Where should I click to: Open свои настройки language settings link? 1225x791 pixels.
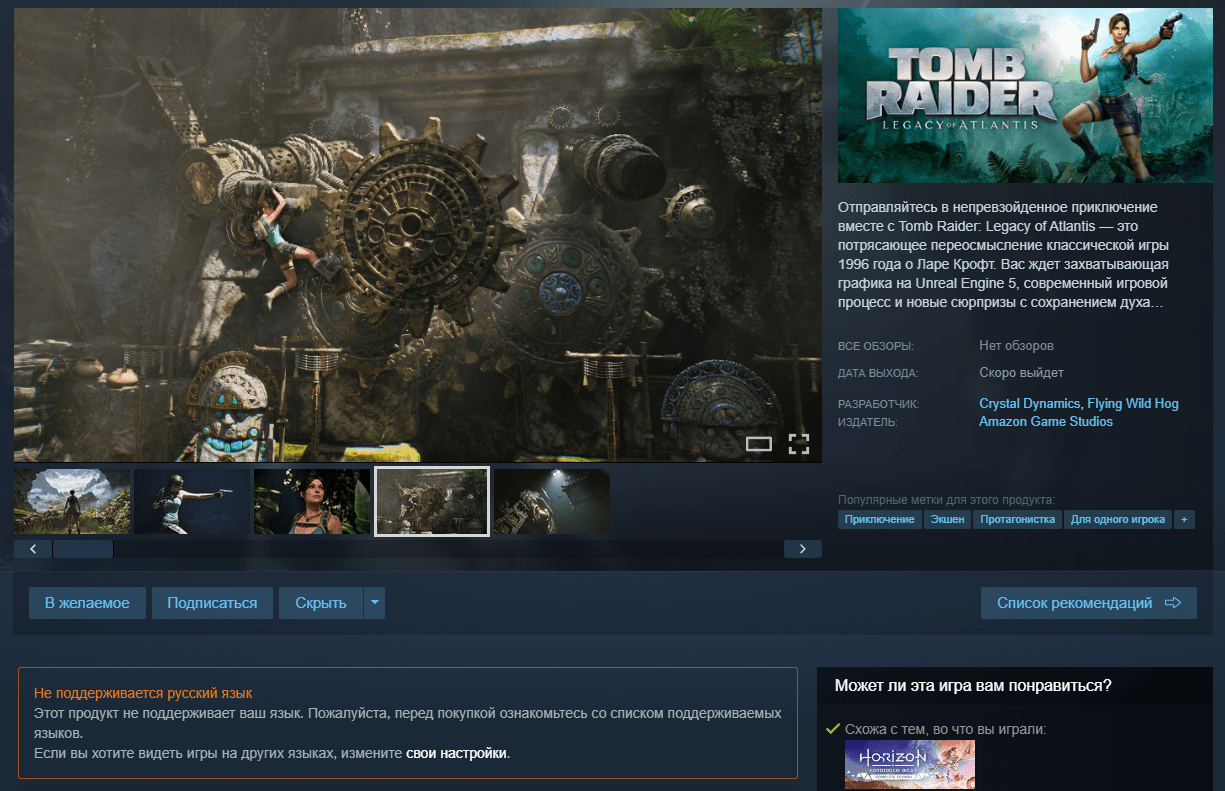click(456, 753)
